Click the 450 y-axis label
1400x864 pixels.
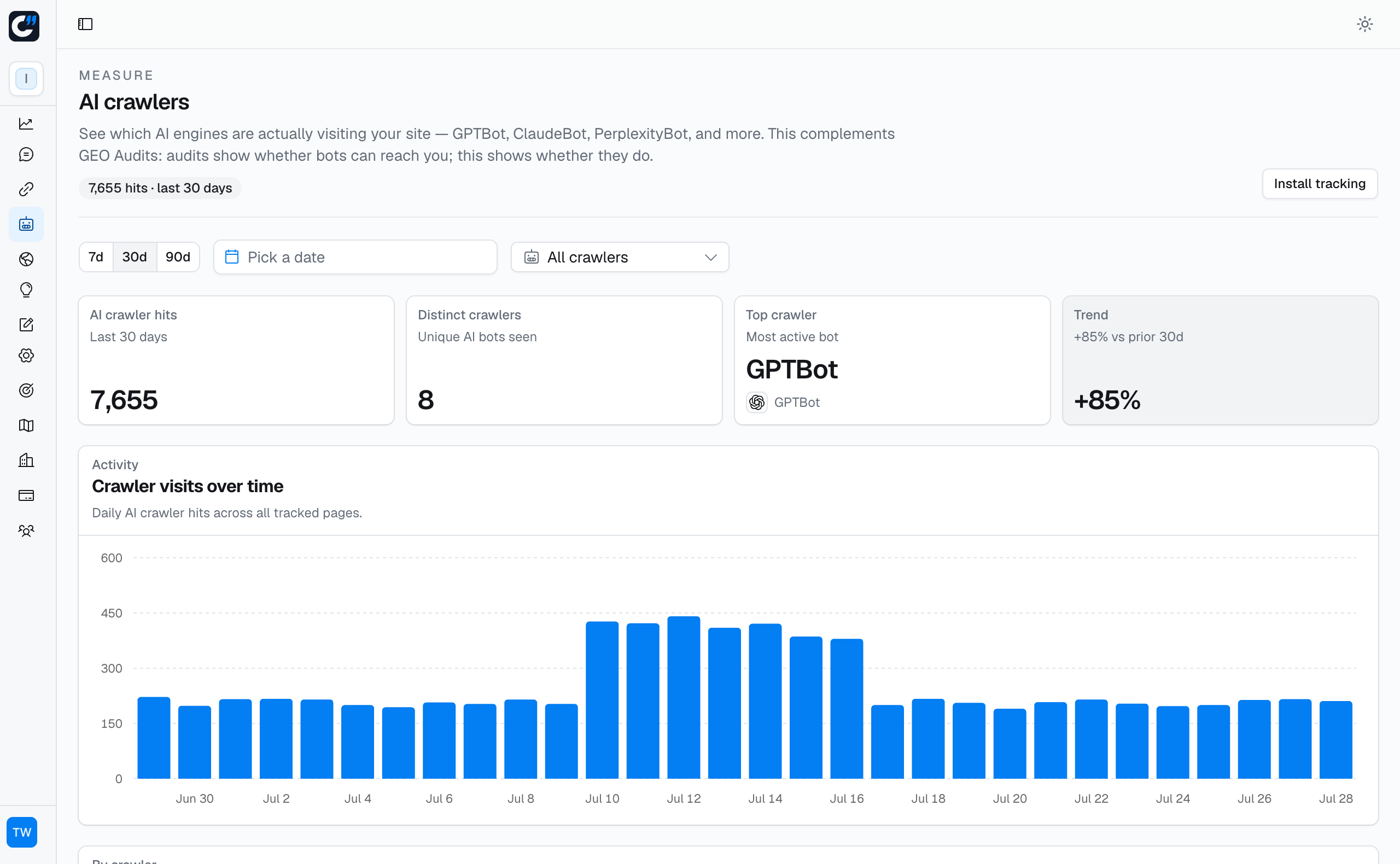[x=112, y=613]
